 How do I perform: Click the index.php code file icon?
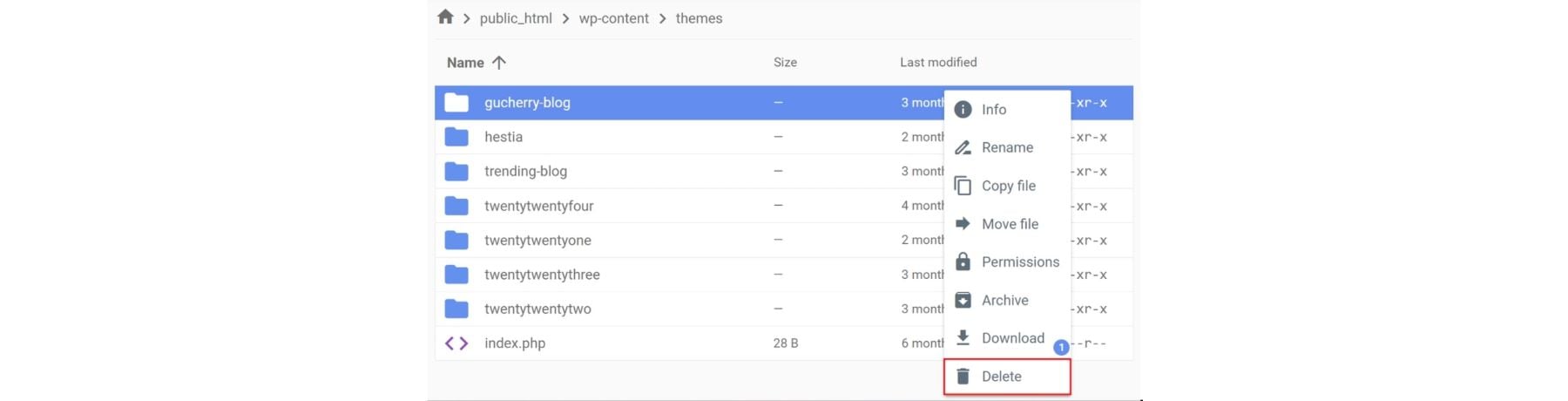[456, 343]
